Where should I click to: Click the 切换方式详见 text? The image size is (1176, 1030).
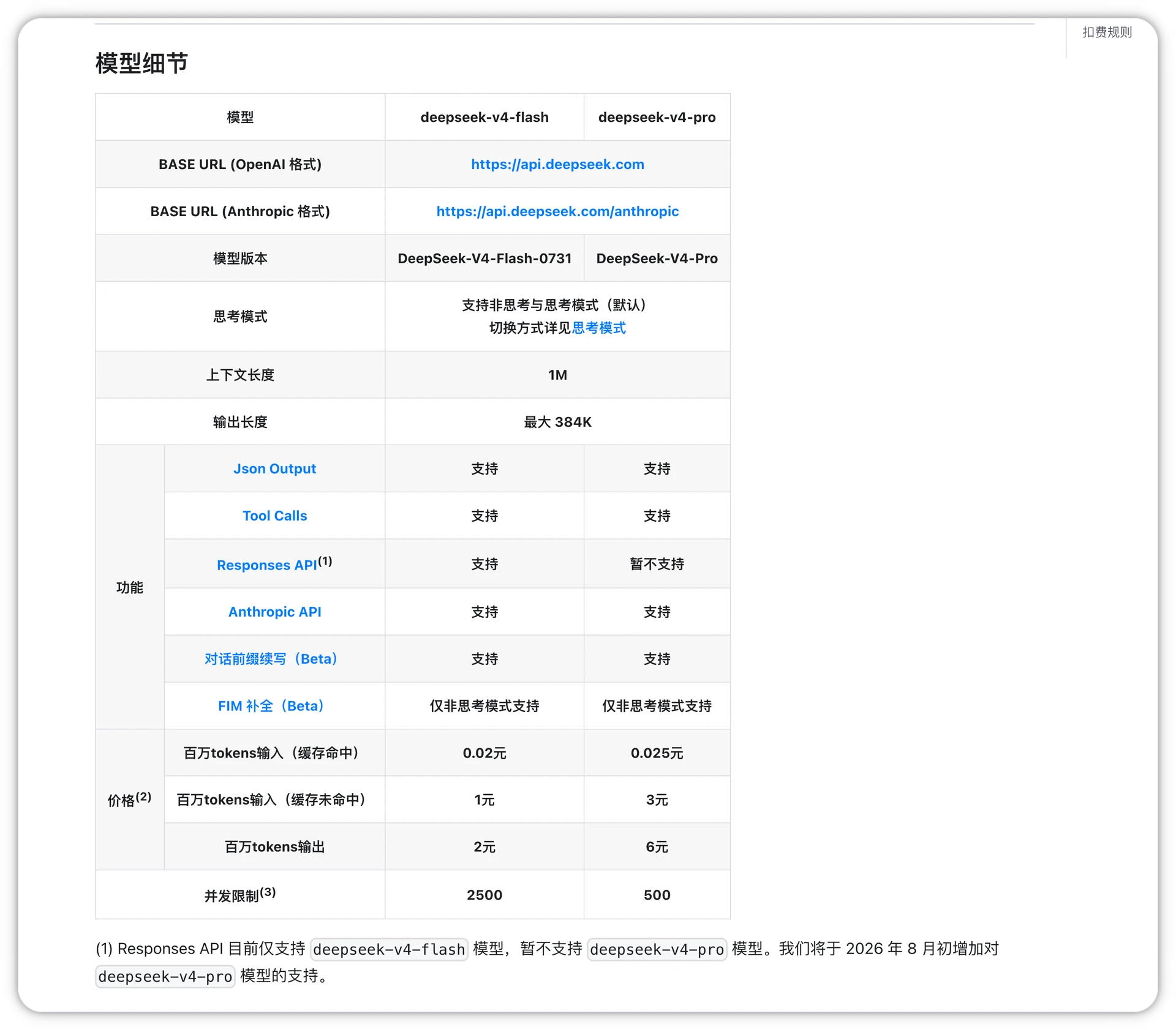coord(530,328)
